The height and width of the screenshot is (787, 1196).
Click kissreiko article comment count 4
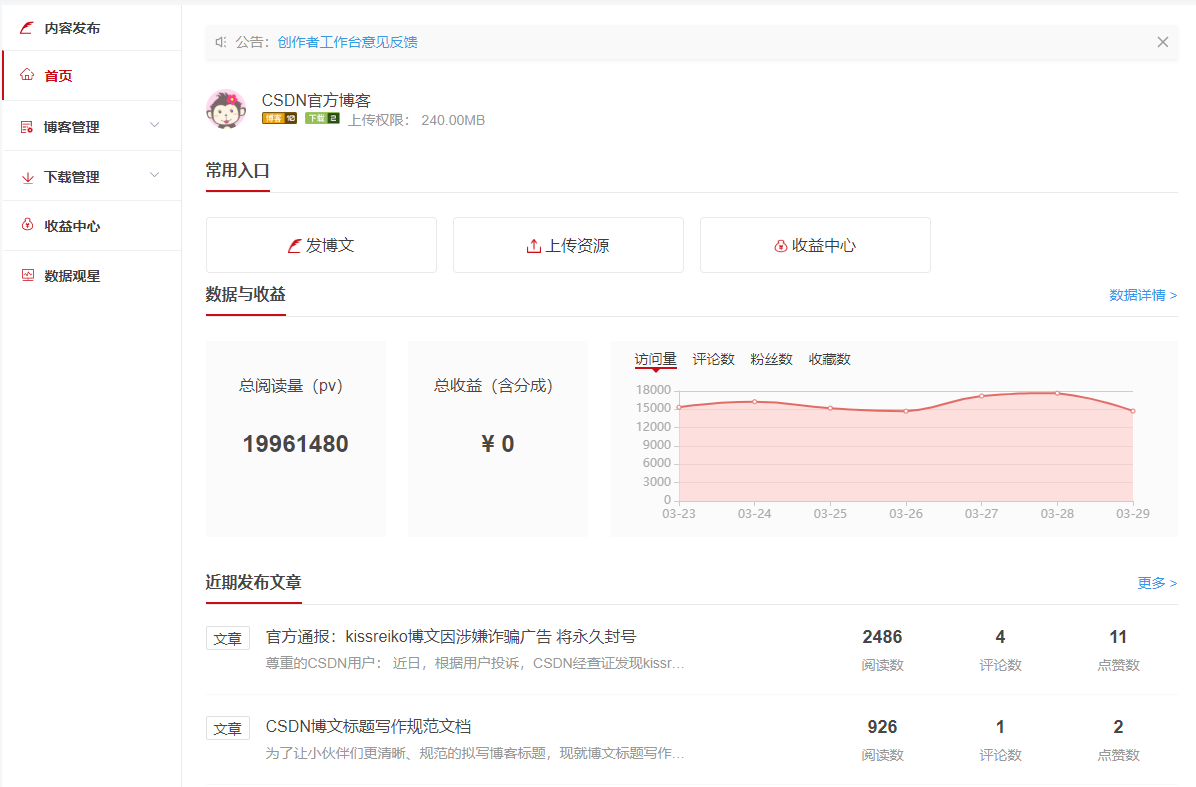[x=1000, y=637]
